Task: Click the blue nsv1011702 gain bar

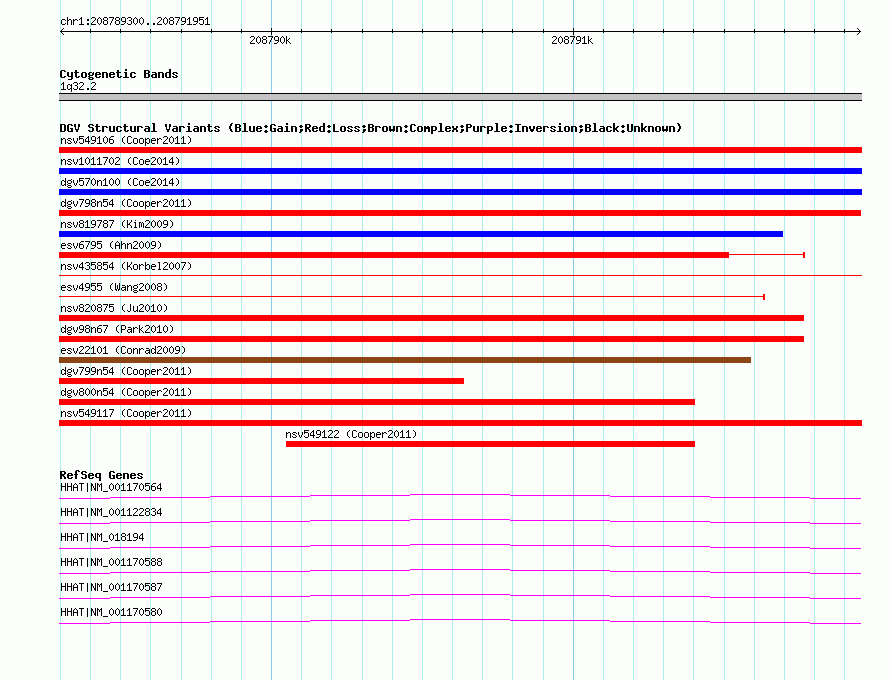Action: point(460,171)
